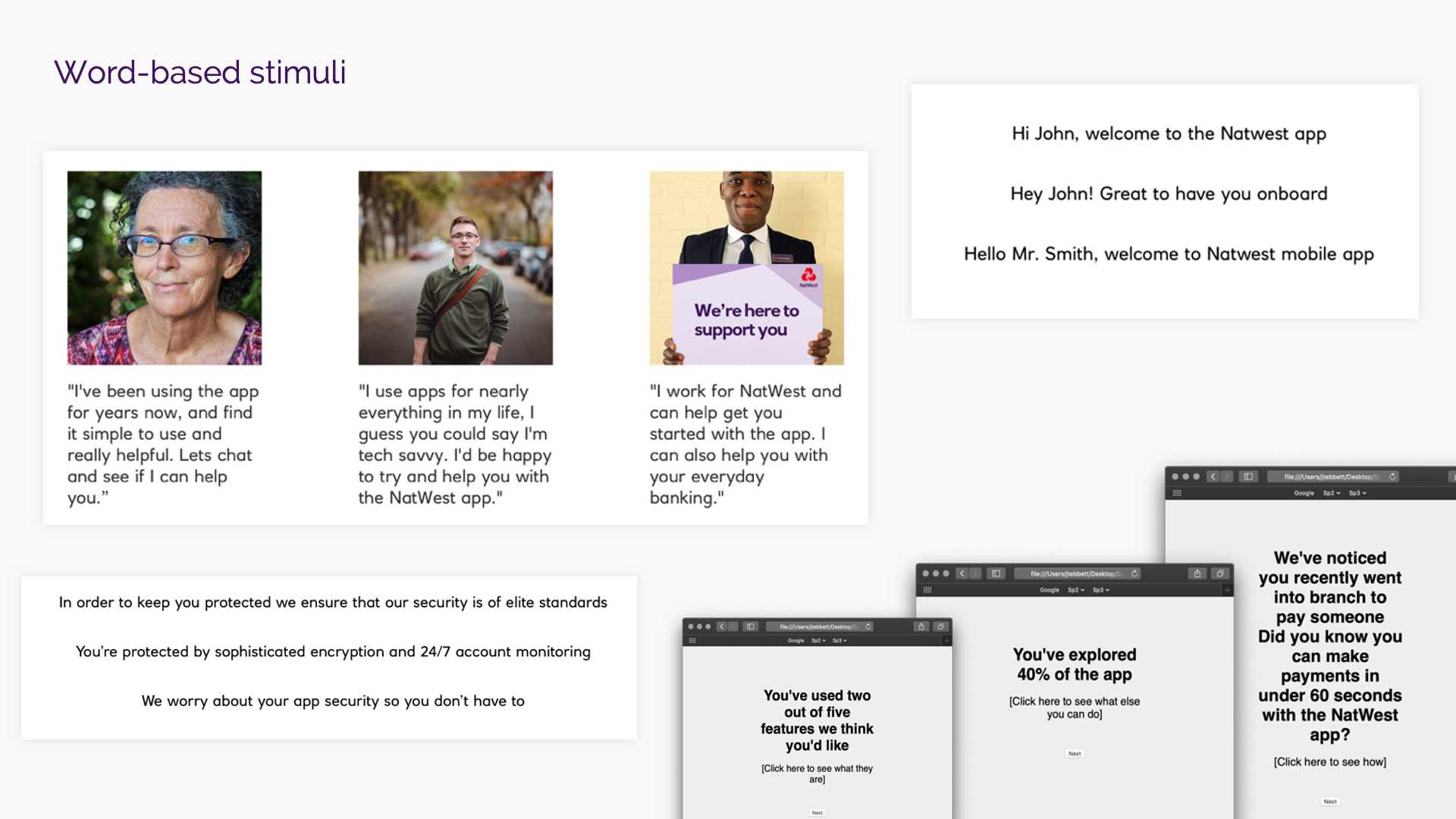Expand Sp2 dropdown in 'We've noticed' window
The image size is (1456, 819).
click(1332, 493)
